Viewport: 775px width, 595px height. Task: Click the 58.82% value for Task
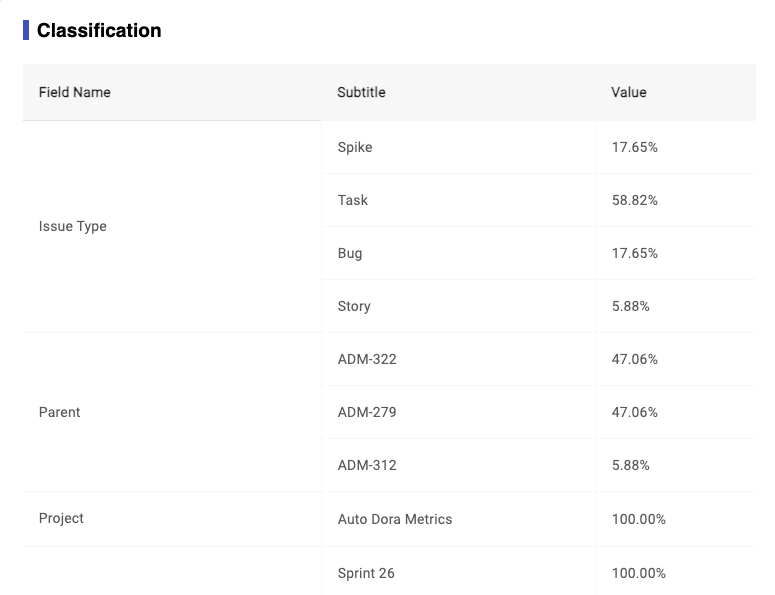click(635, 200)
